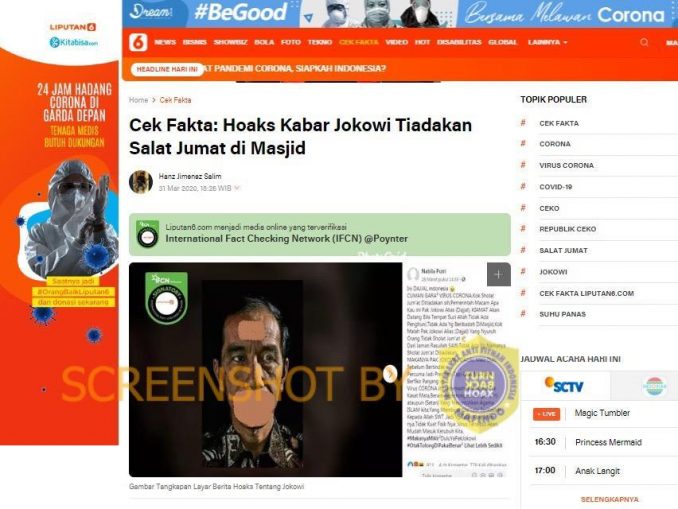Expand the Lainnya dropdown menu
Image resolution: width=678 pixels, height=509 pixels.
(x=547, y=42)
